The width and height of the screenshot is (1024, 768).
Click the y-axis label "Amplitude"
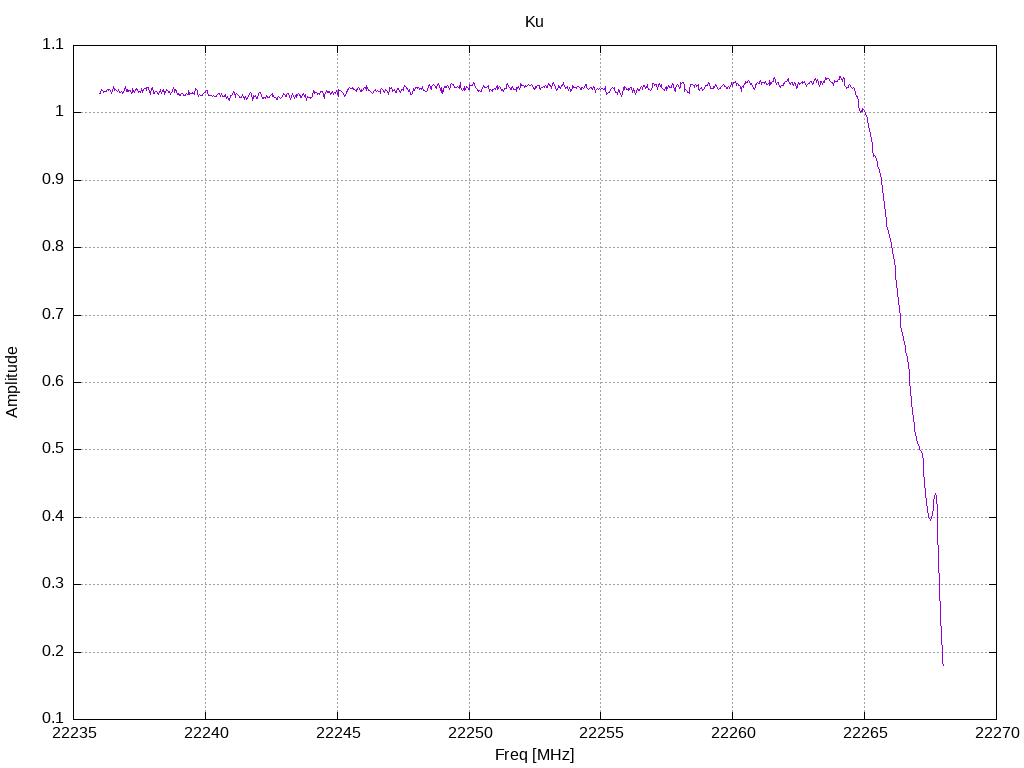pos(12,382)
